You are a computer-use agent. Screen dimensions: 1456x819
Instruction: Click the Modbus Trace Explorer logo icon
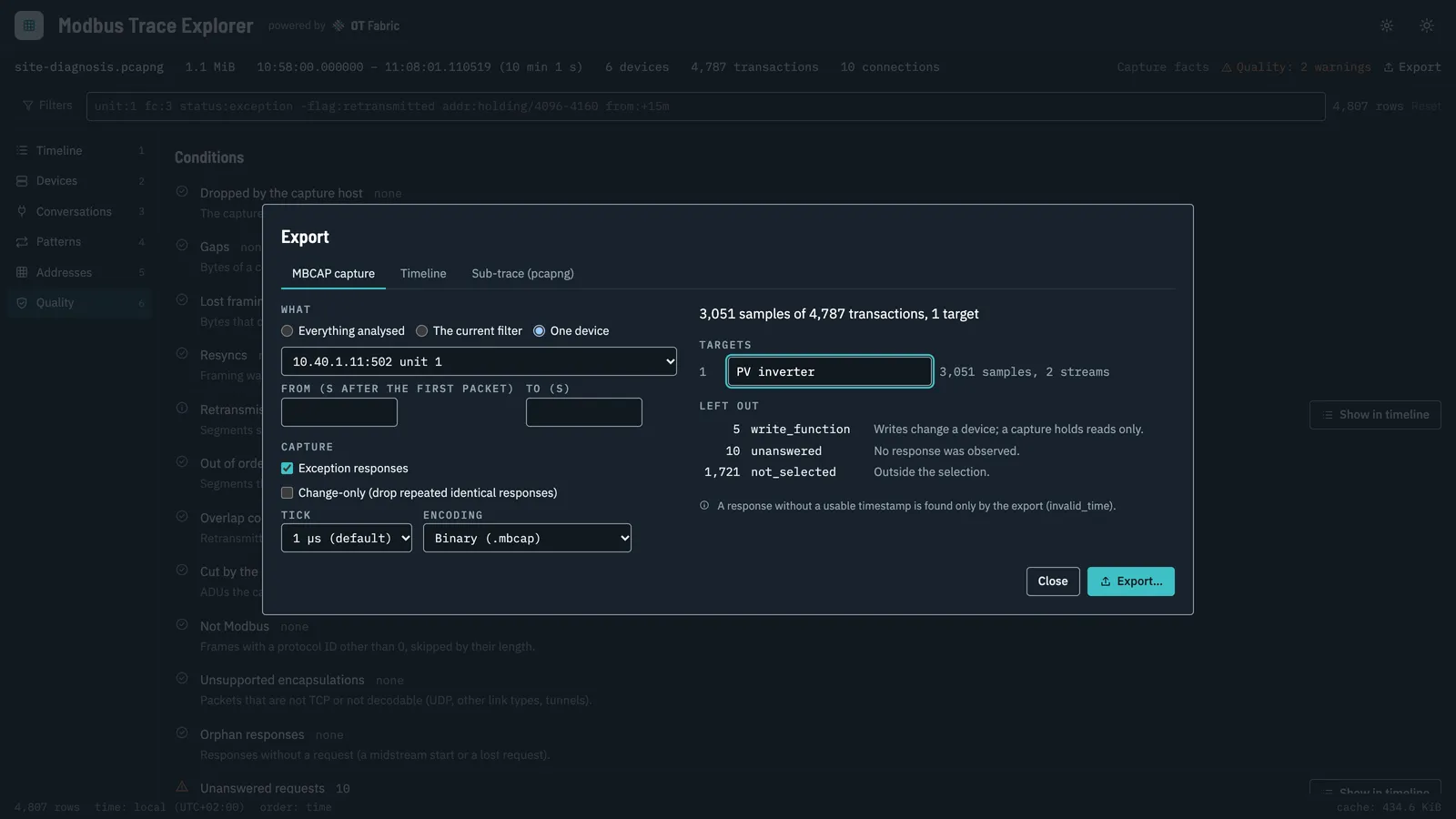tap(29, 25)
